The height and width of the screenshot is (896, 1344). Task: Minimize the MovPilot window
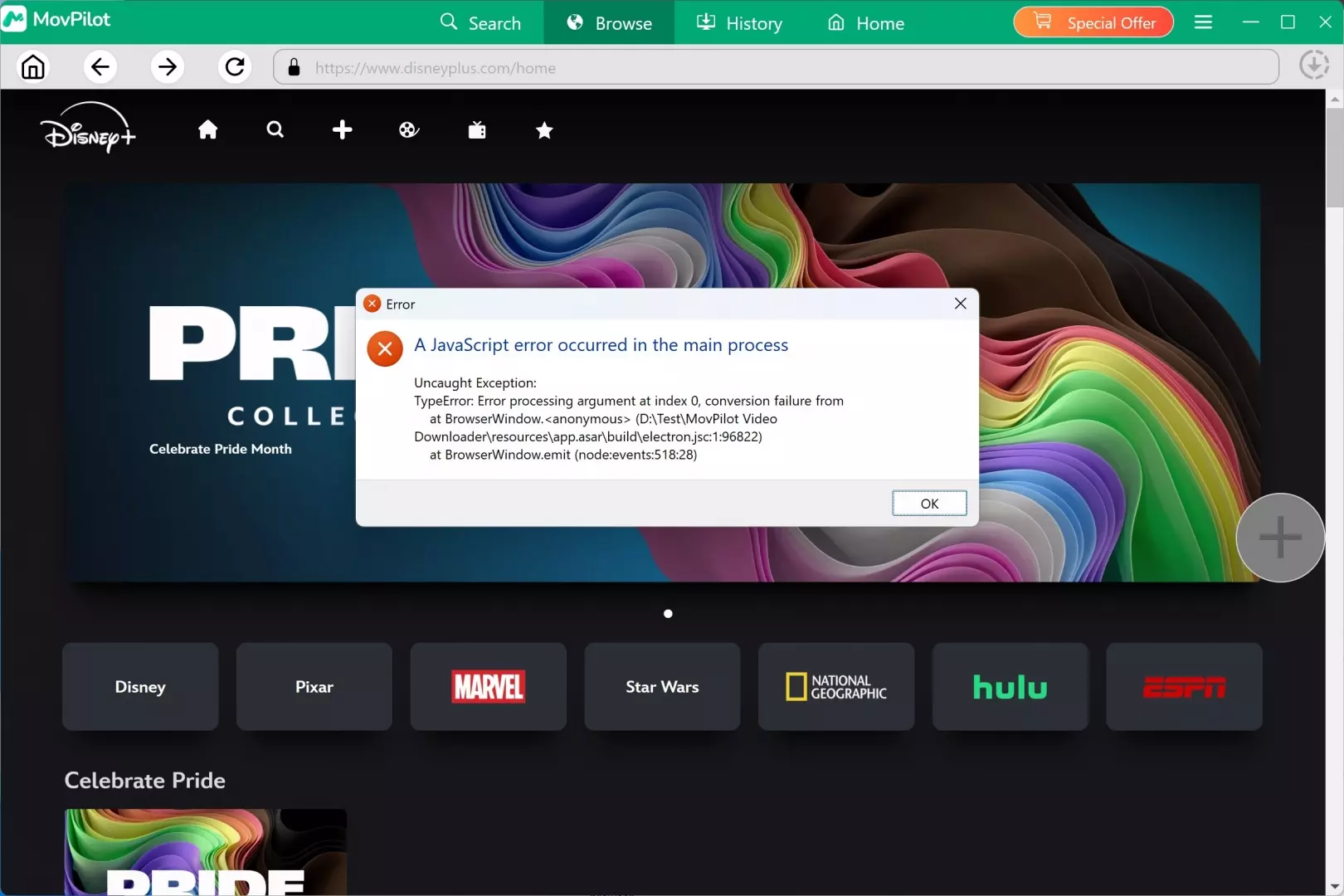pyautogui.click(x=1251, y=22)
